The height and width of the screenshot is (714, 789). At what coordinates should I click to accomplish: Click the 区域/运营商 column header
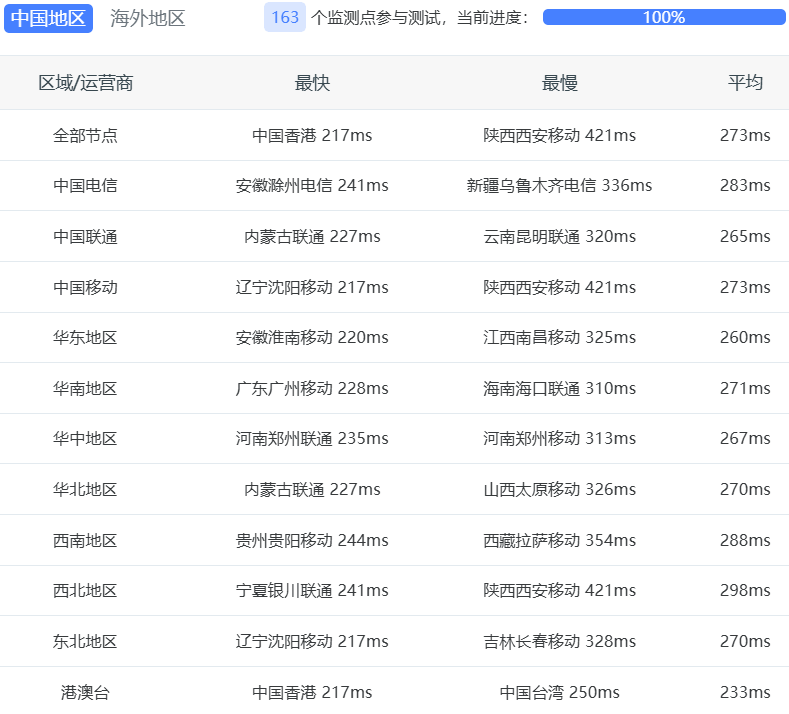point(86,83)
